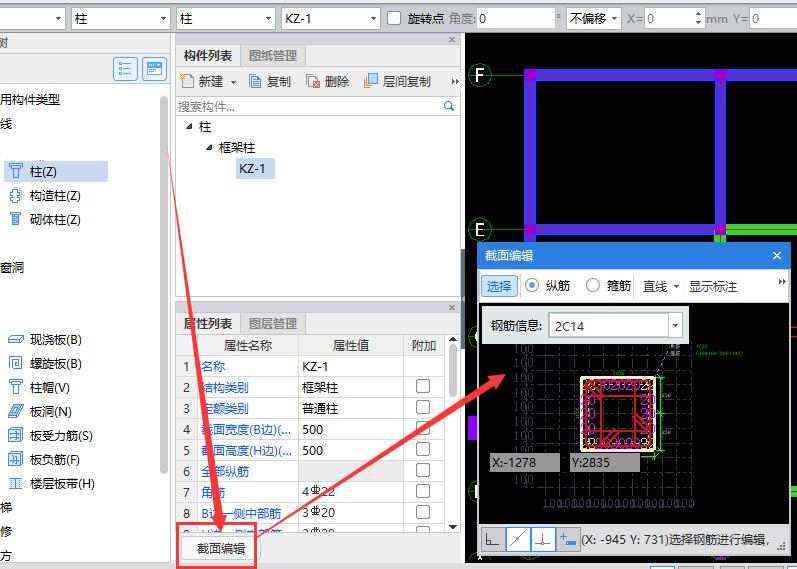
Task: Select 板洞(N) slab opening item
Action: (40, 411)
